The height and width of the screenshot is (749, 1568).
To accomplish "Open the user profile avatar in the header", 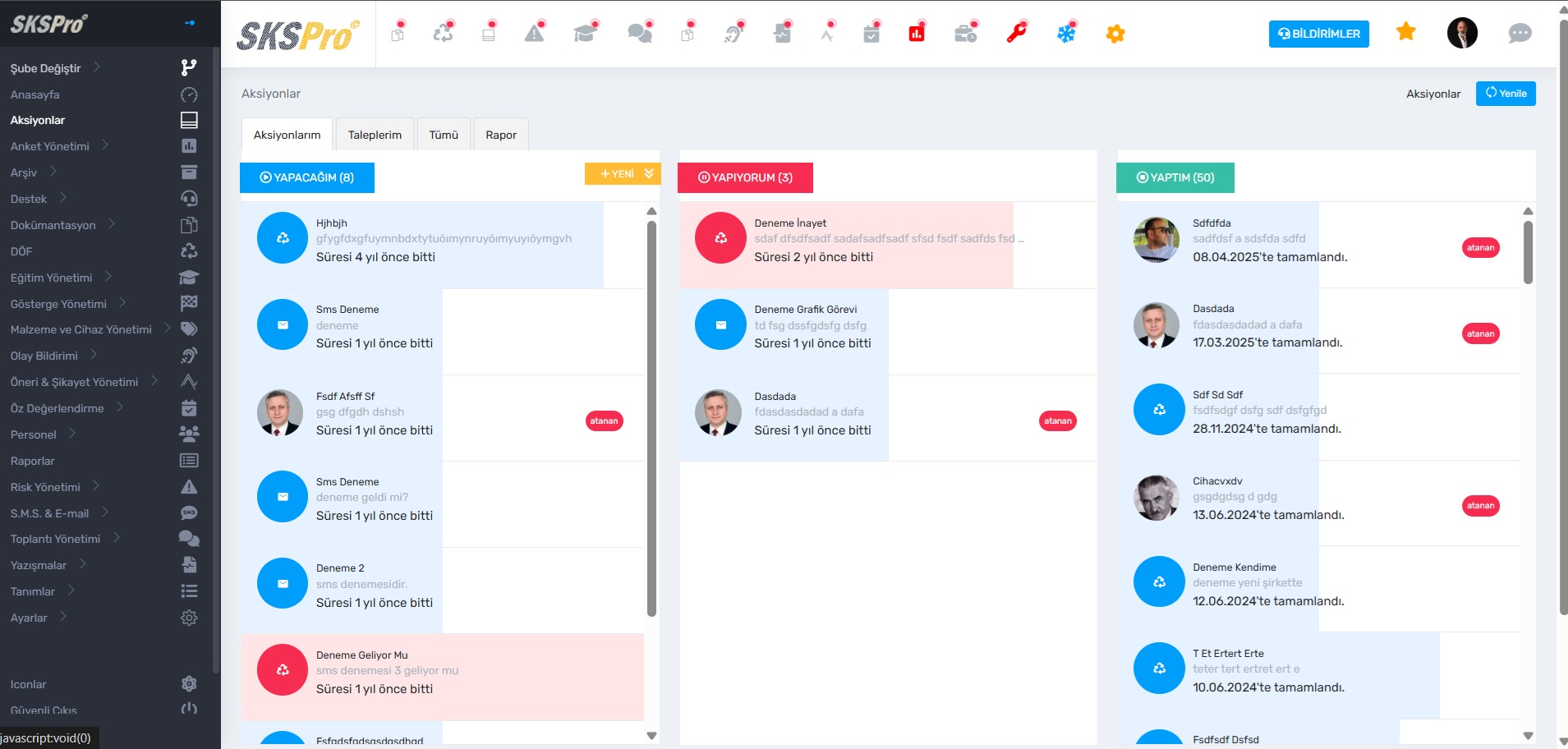I will pos(1462,33).
